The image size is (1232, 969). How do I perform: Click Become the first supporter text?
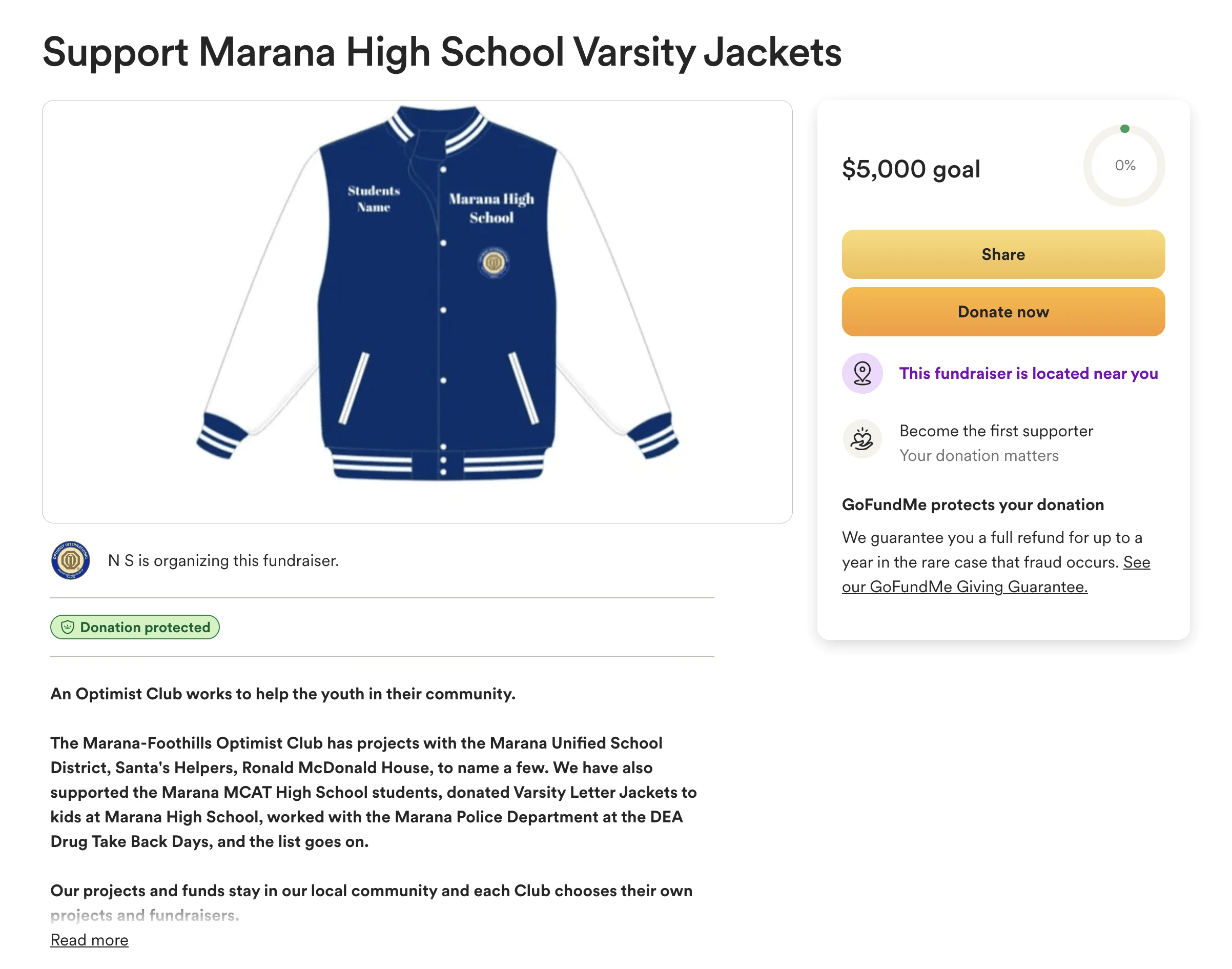[x=996, y=431]
